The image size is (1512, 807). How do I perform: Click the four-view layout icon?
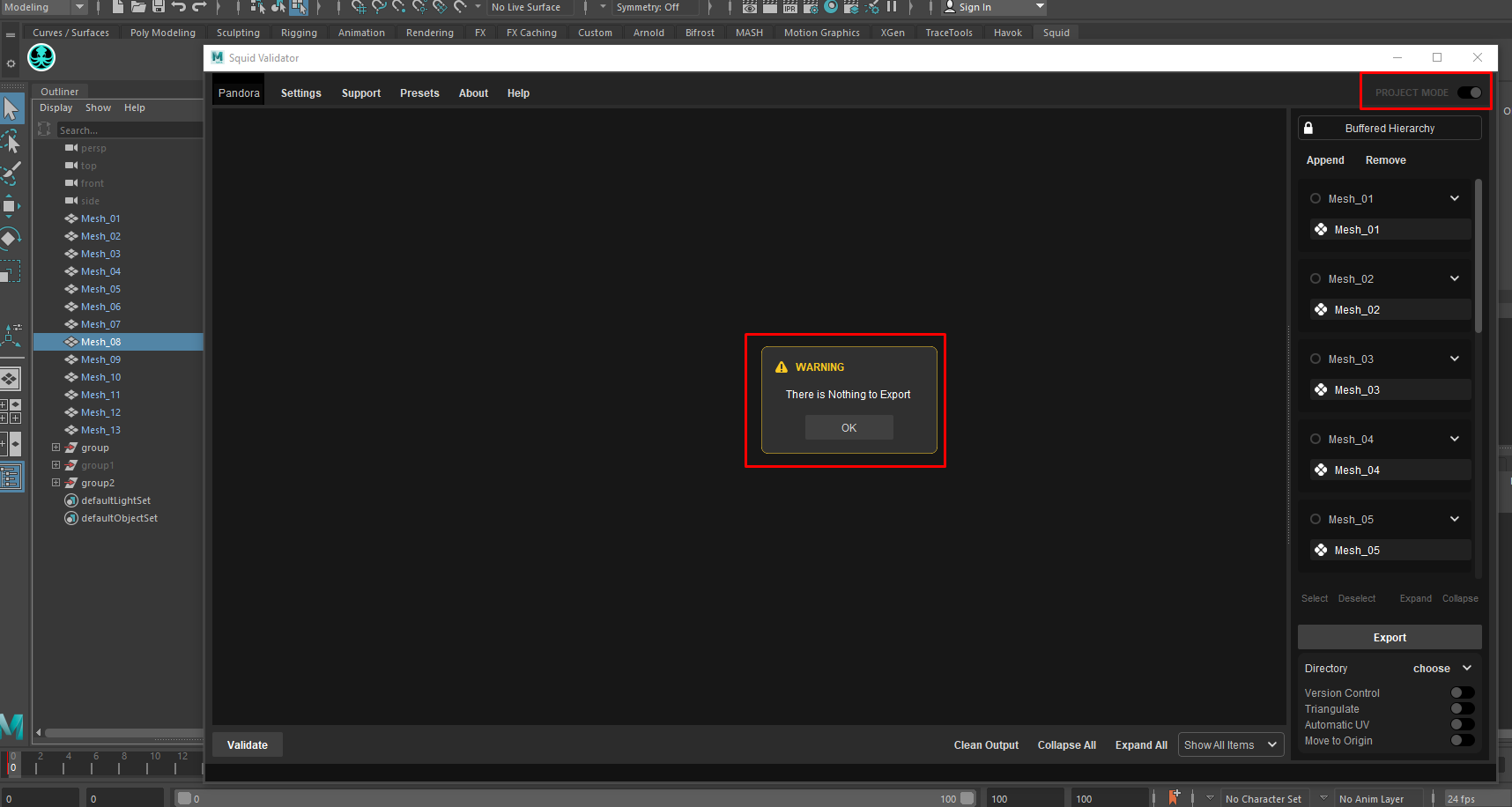(11, 411)
